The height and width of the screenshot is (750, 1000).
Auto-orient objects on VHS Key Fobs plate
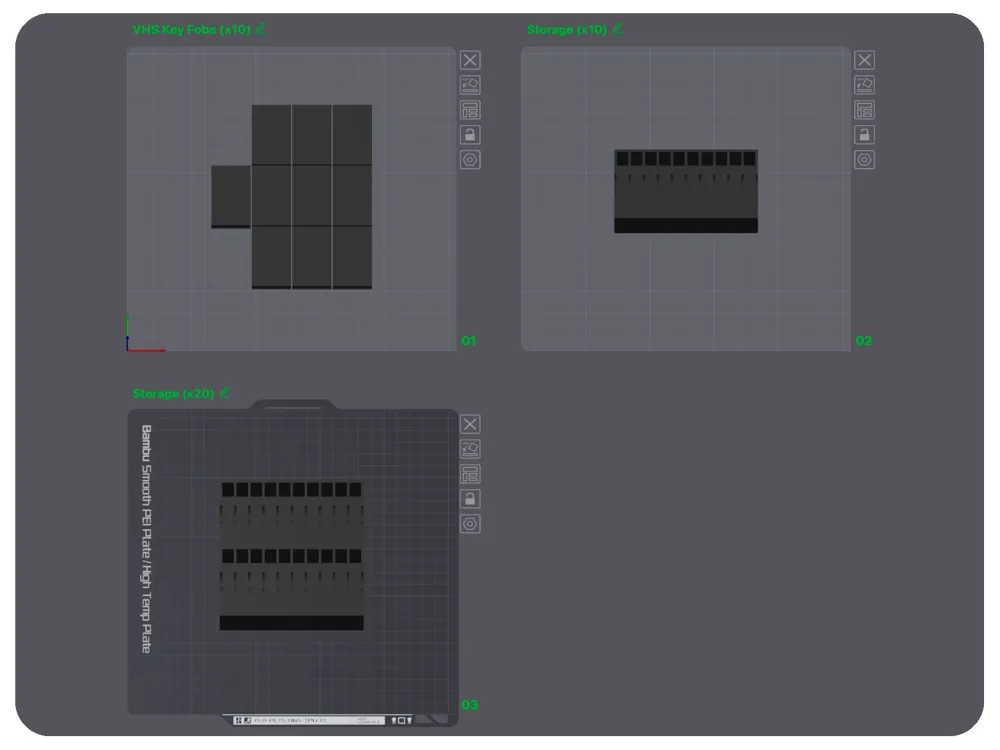point(470,85)
